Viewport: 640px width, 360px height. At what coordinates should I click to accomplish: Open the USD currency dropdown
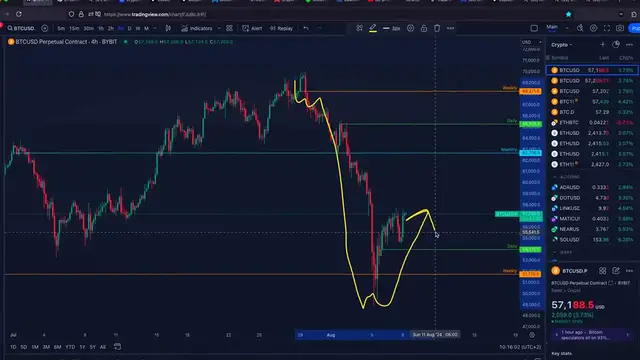click(531, 42)
